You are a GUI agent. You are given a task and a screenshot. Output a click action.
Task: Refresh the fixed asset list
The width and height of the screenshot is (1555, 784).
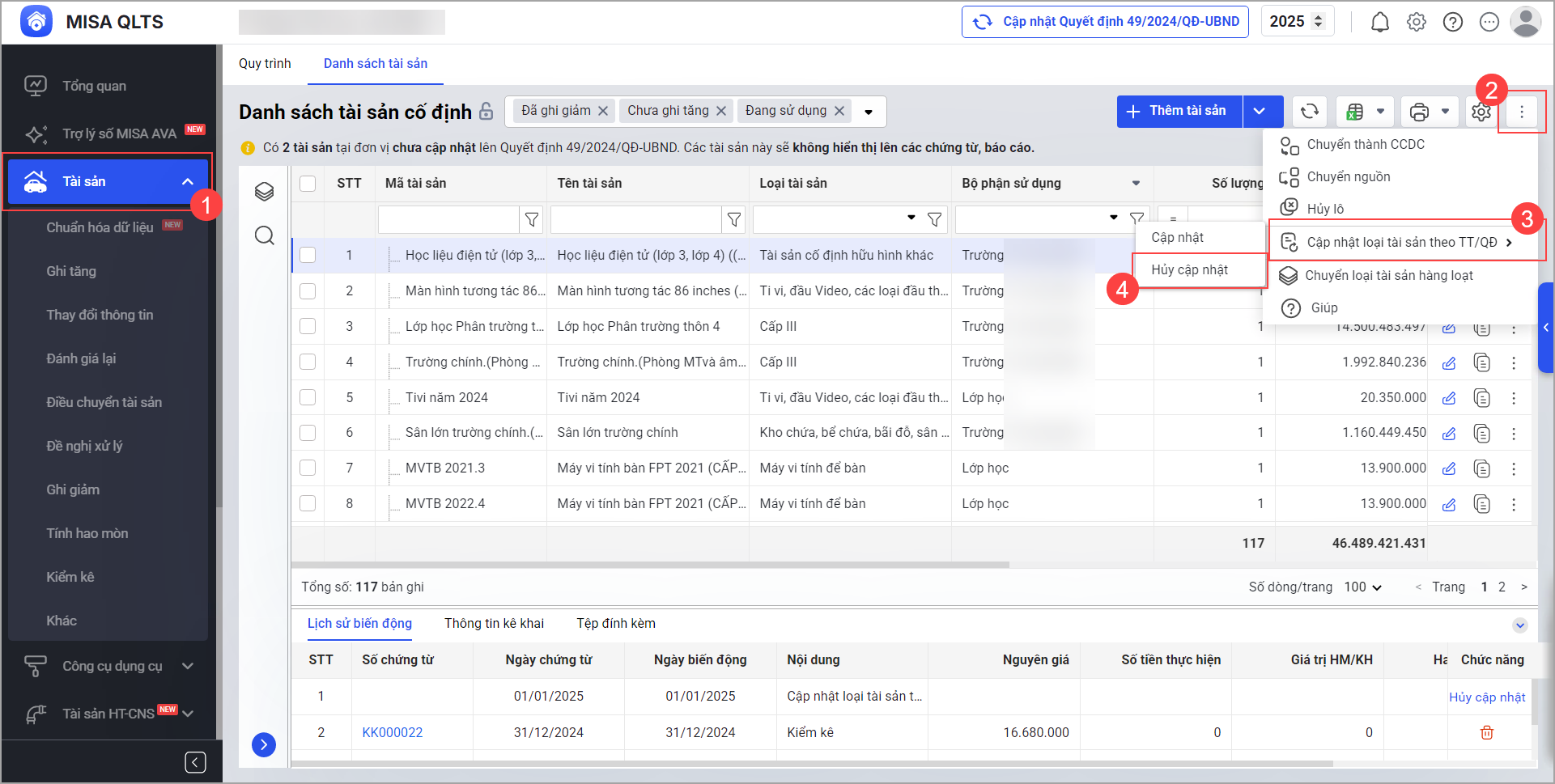[1309, 112]
